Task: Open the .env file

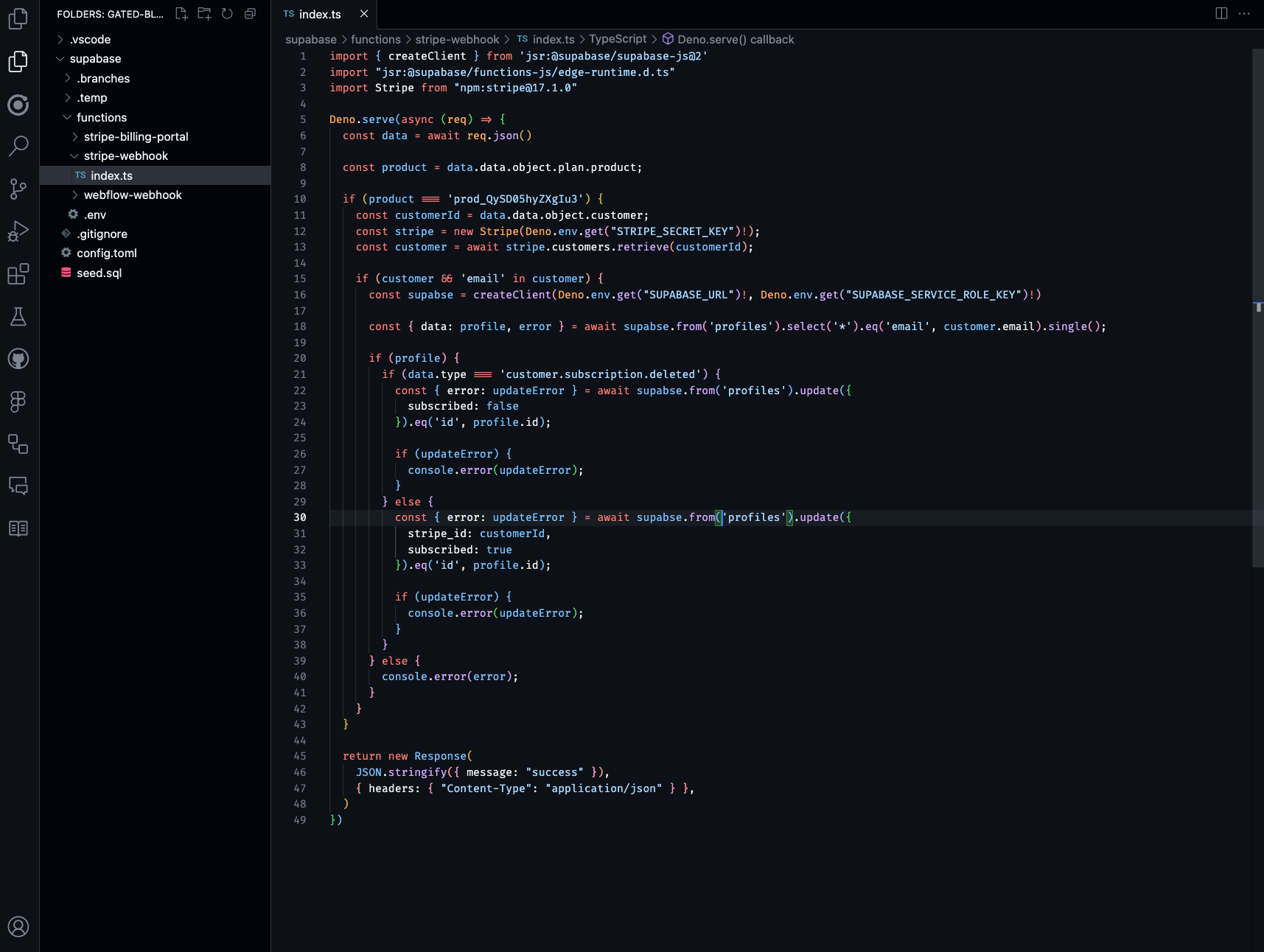Action: [x=155, y=214]
